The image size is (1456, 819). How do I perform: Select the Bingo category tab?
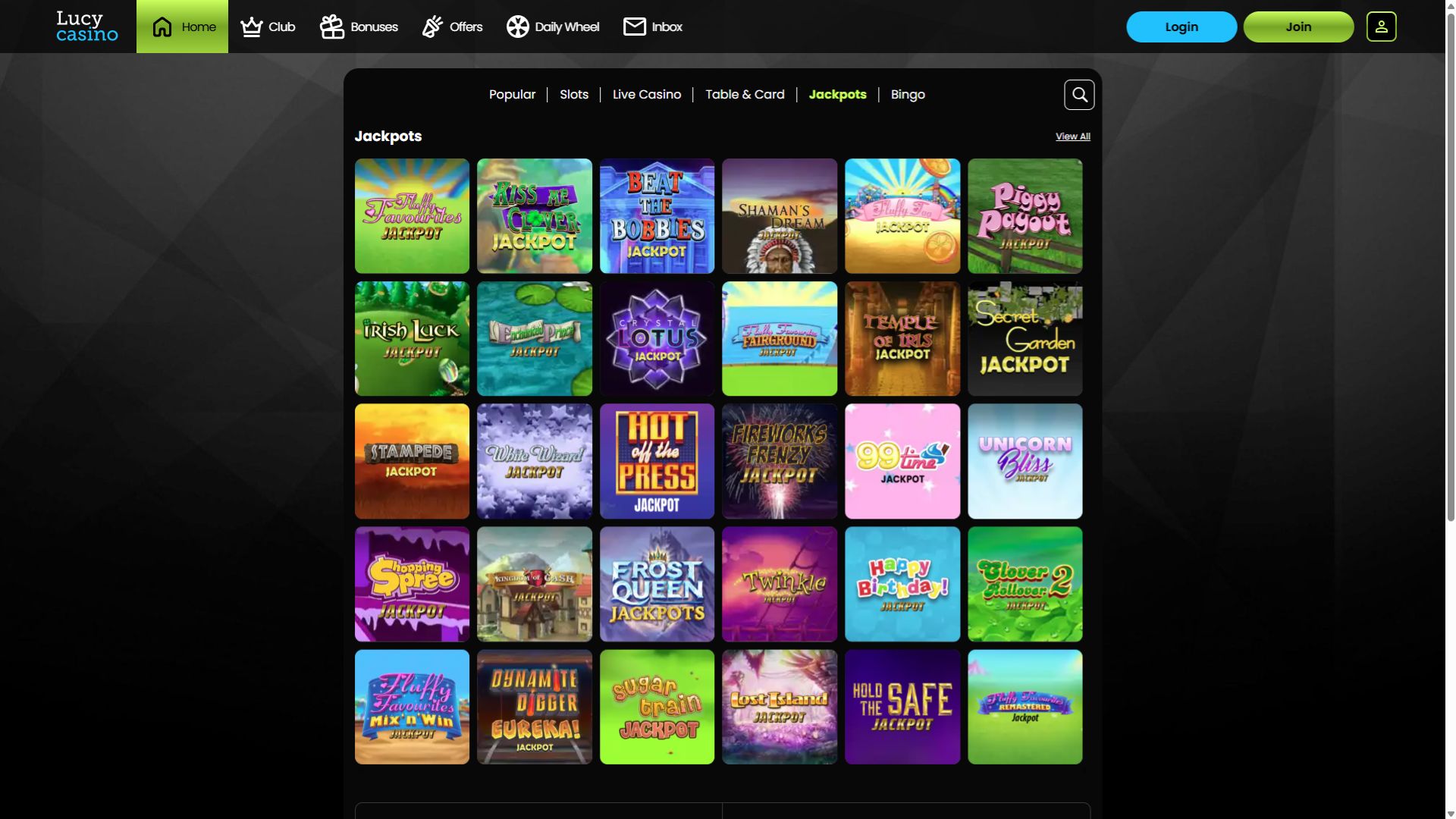coord(908,95)
